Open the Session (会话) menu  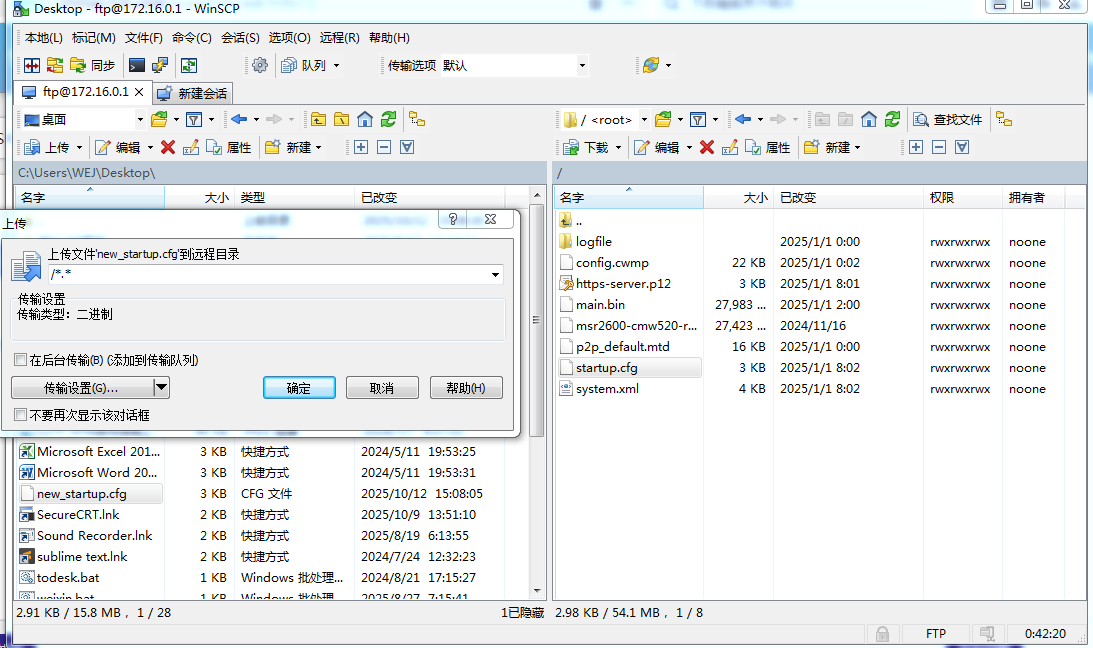point(240,38)
